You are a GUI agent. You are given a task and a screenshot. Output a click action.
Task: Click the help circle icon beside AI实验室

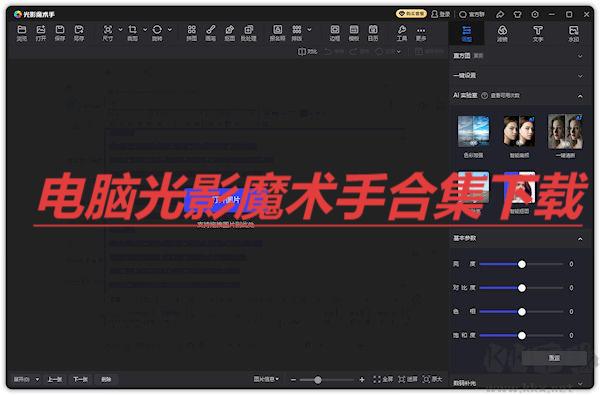484,95
